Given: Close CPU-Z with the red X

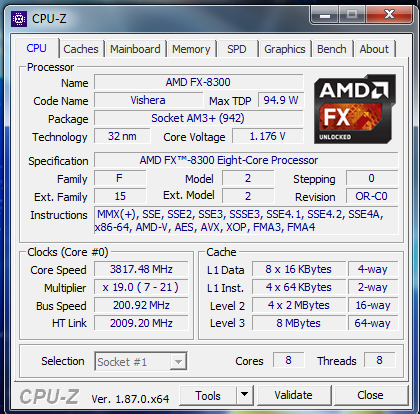Looking at the screenshot, I should 389,15.
